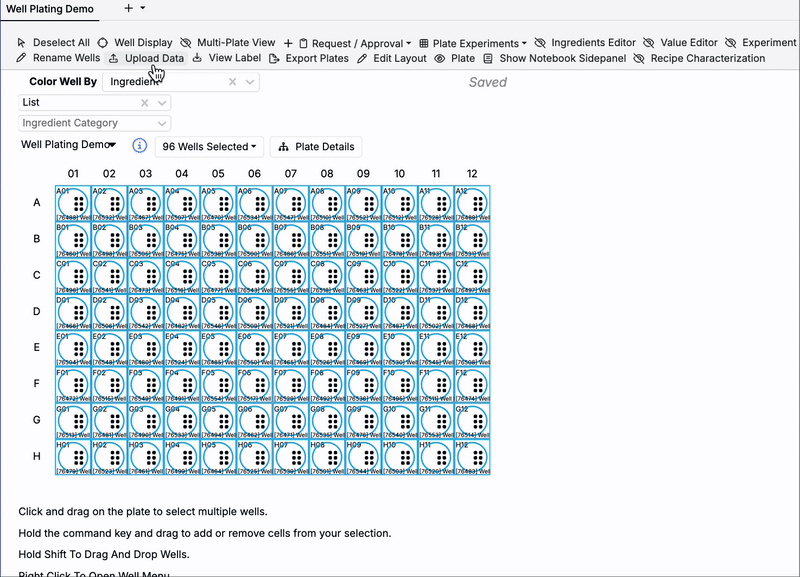Viewport: 800px width, 577px height.
Task: Click the Rename Wells pencil tool
Action: click(x=59, y=58)
